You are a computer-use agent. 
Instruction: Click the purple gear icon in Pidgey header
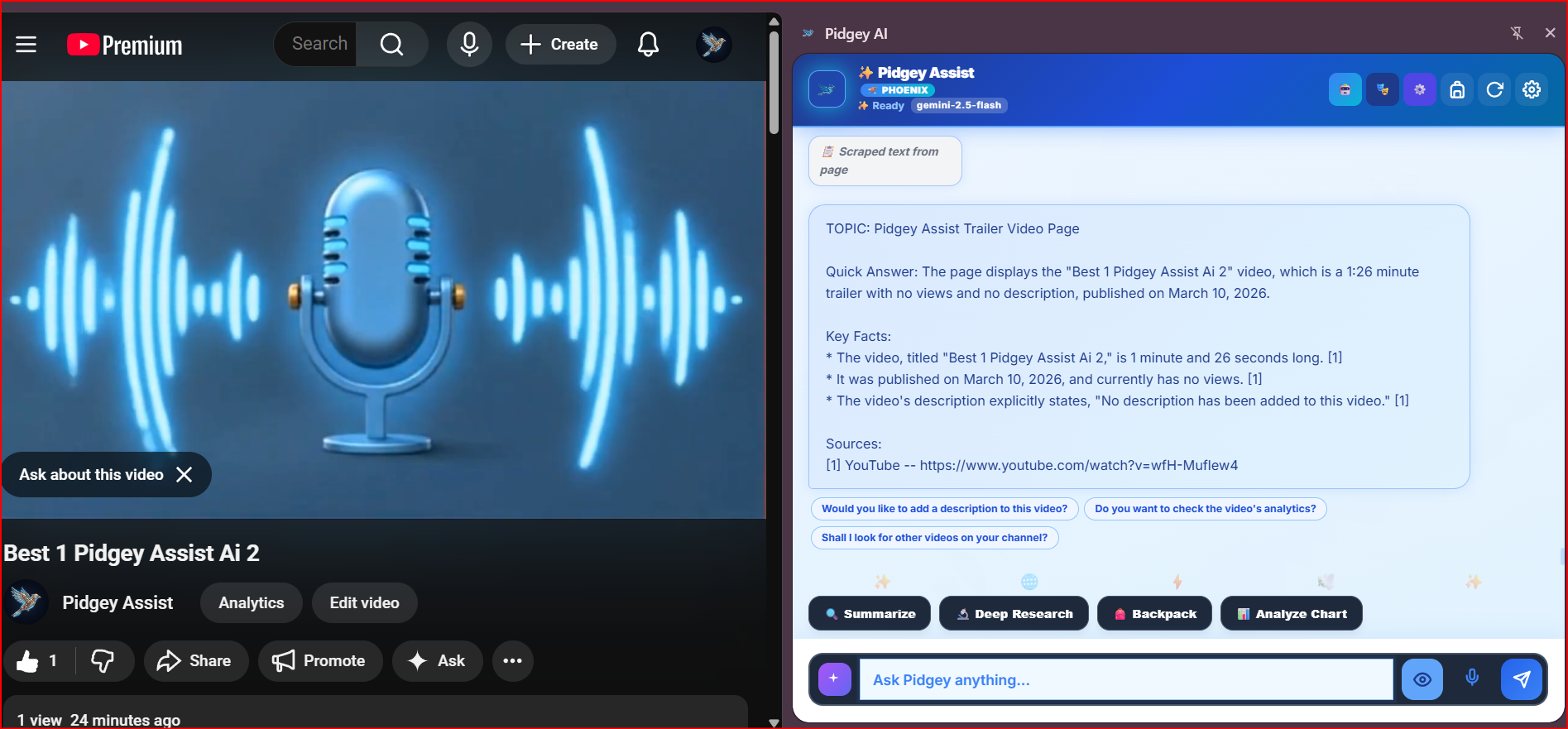tap(1420, 89)
